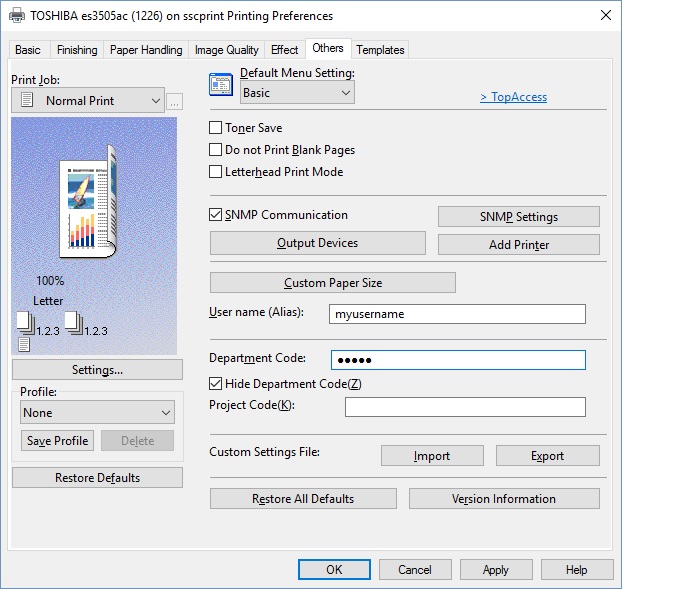The height and width of the screenshot is (589, 680).
Task: Open Output Devices
Action: (317, 243)
